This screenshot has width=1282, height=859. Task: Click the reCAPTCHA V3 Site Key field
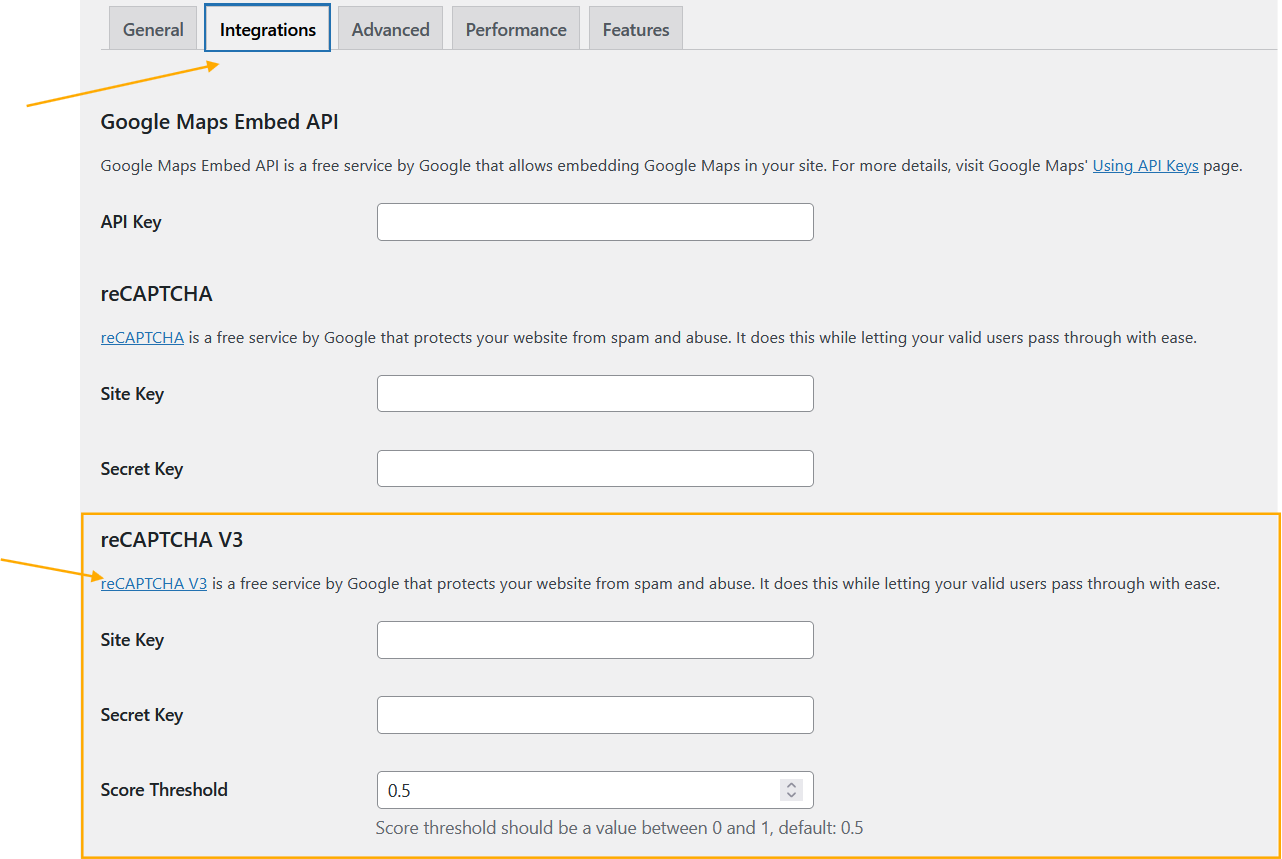[x=595, y=640]
